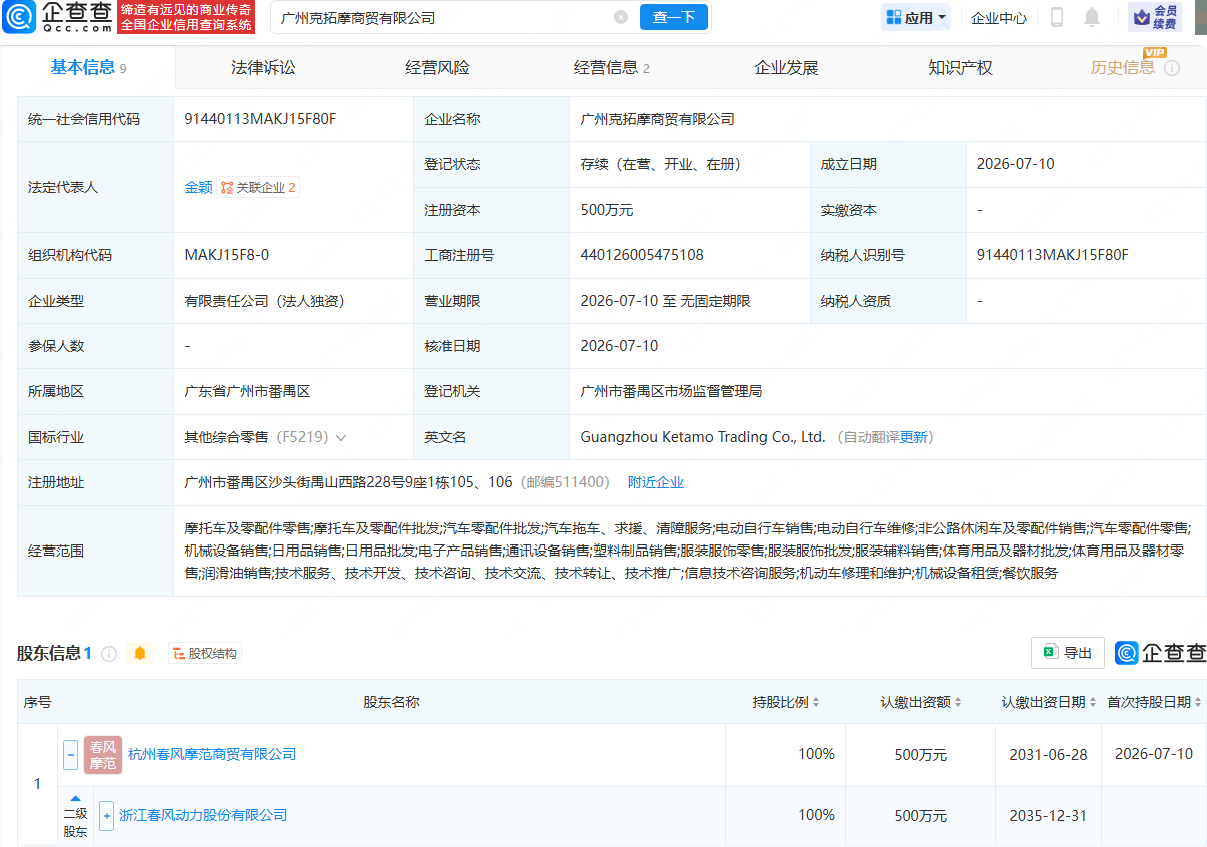Image resolution: width=1207 pixels, height=847 pixels.
Task: Focus the company search input field
Action: [x=445, y=17]
